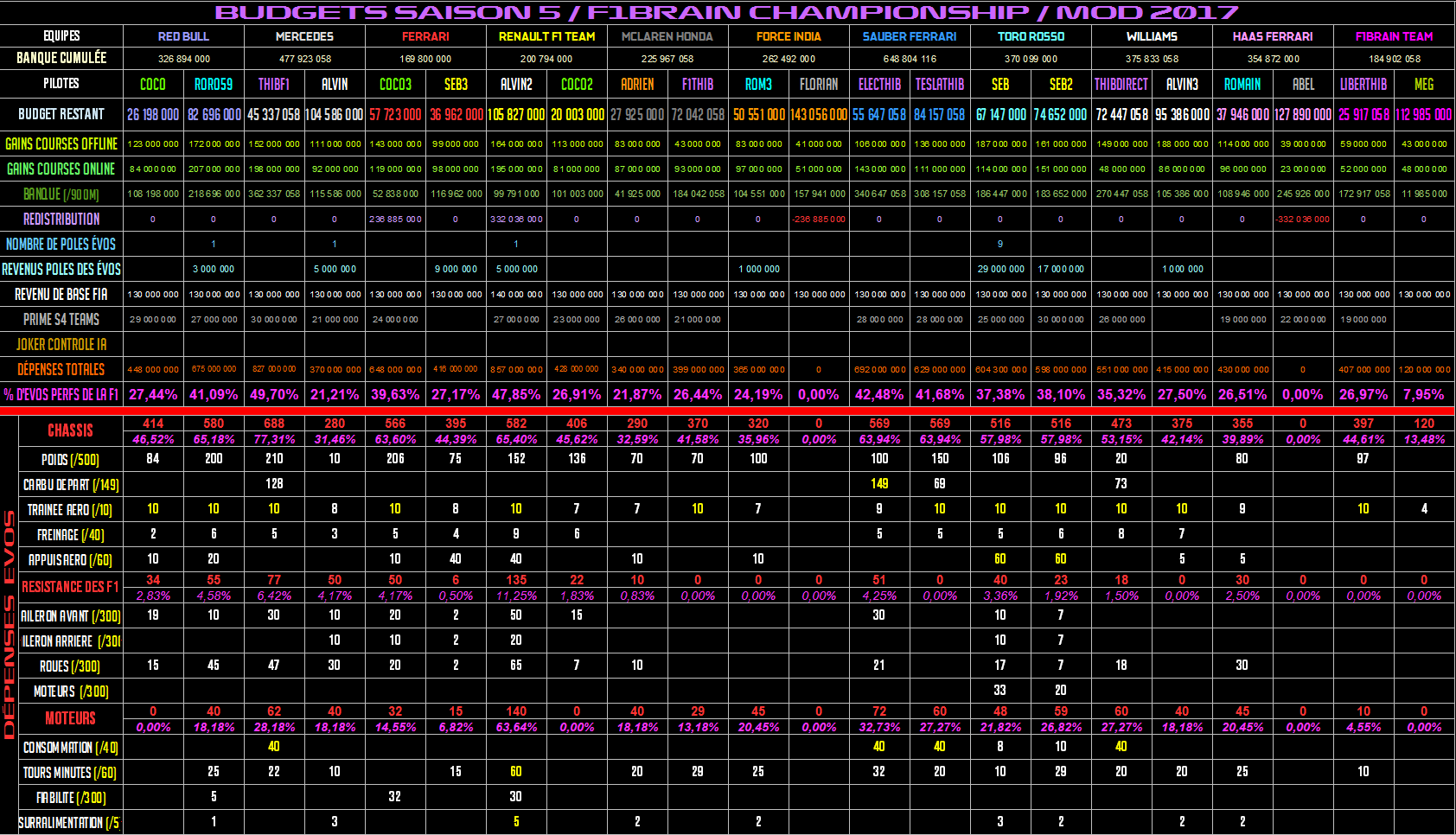
Task: Select driver THIBDIRECT's name cell
Action: 1121,84
